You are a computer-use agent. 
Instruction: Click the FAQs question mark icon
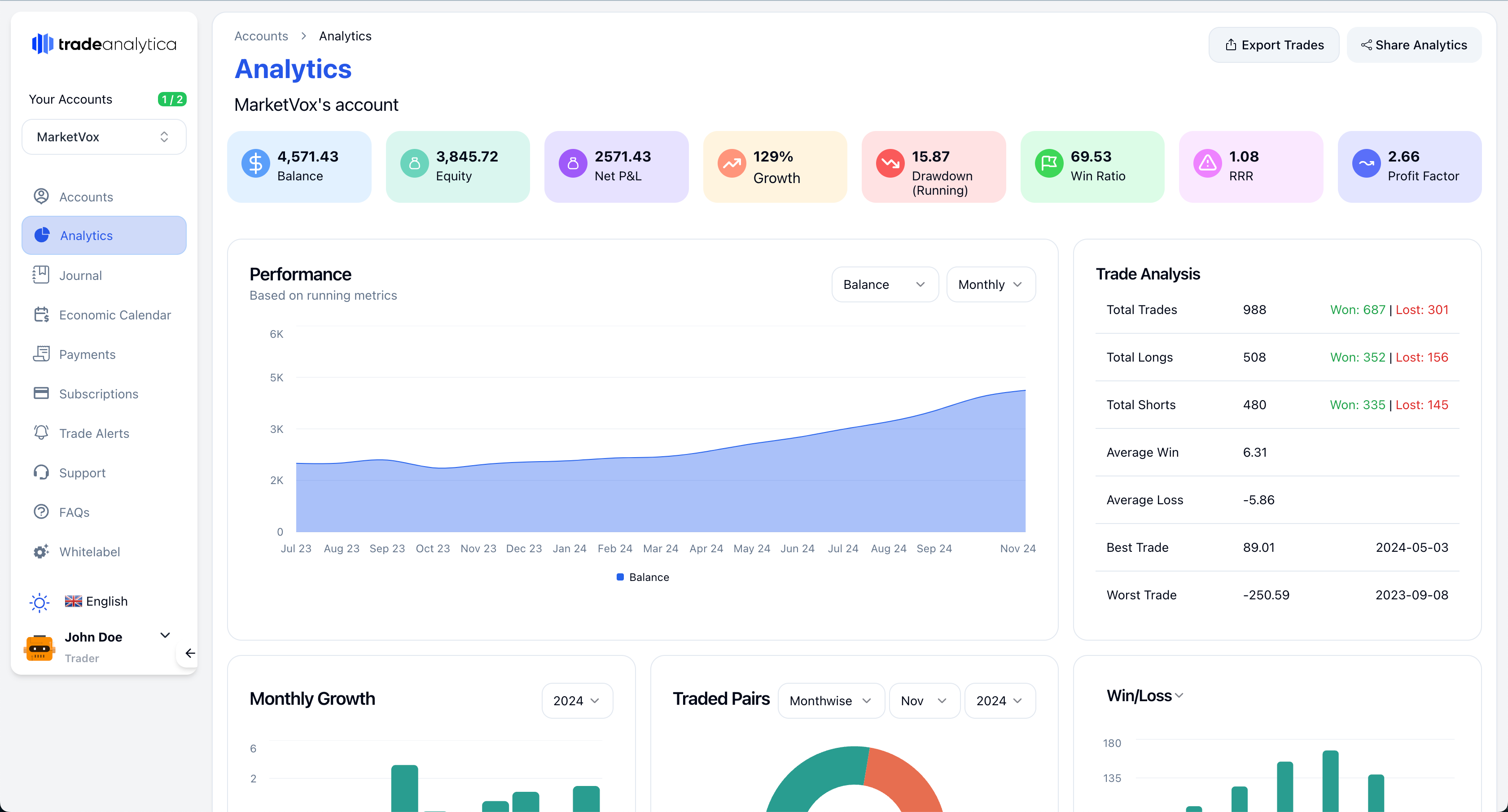click(41, 511)
